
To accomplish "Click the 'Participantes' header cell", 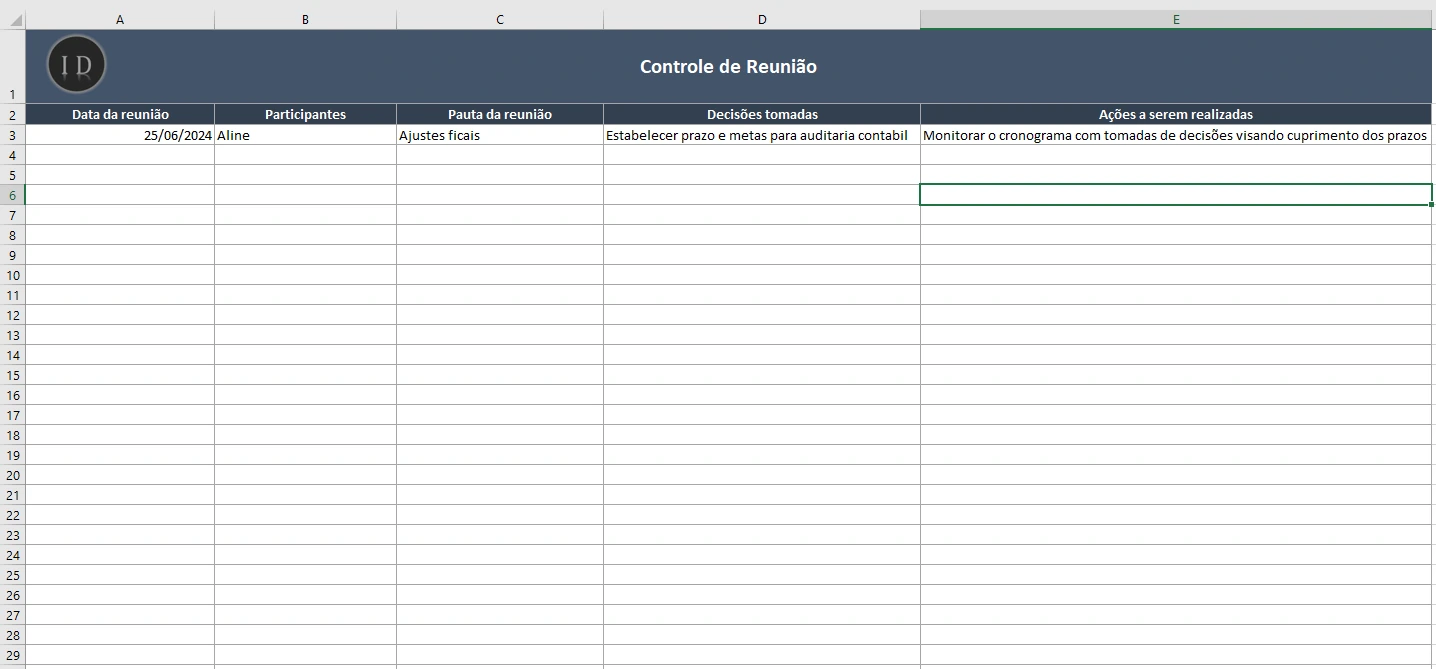I will coord(305,114).
